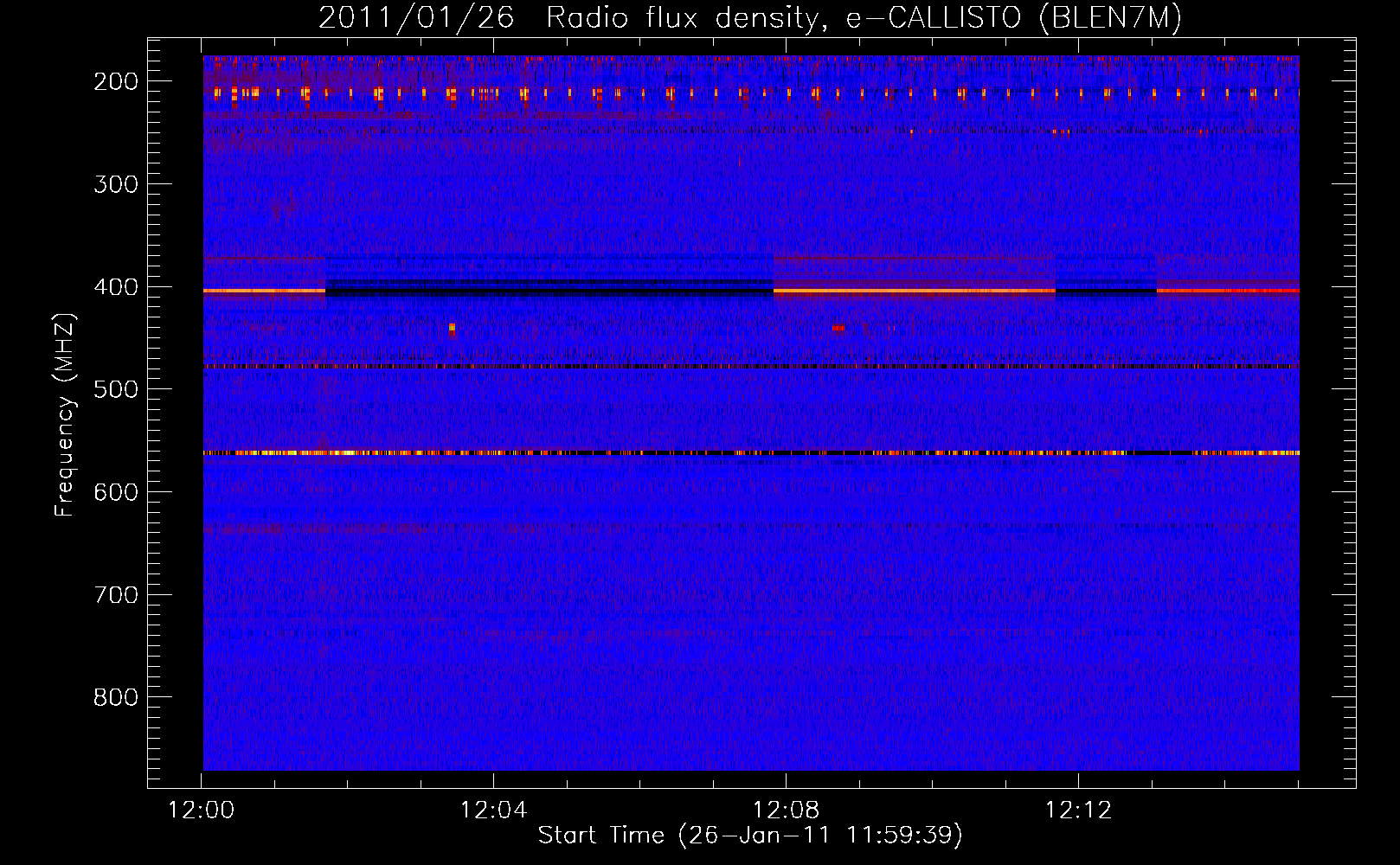Viewport: 1400px width, 865px height.
Task: Click the dark band near 400 MHz
Action: (549, 290)
